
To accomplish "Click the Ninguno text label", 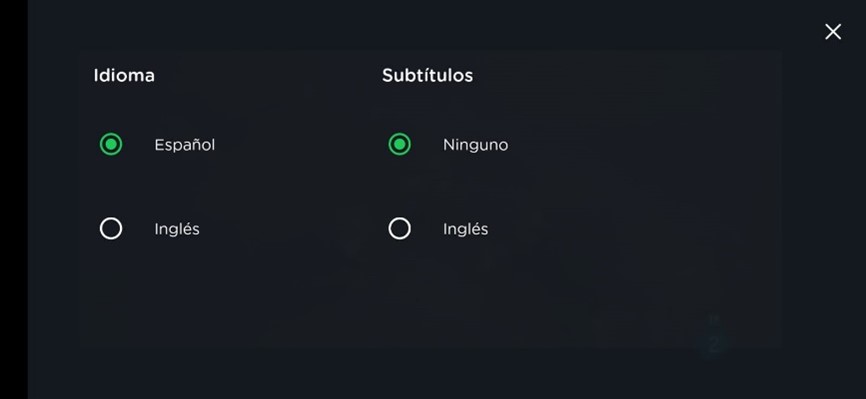I will click(476, 145).
